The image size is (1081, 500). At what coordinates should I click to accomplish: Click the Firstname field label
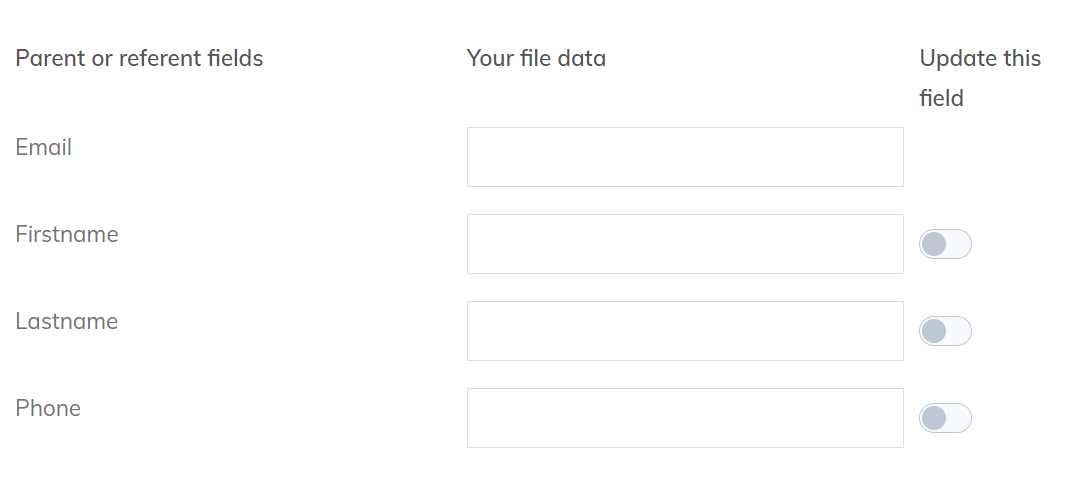(x=67, y=235)
